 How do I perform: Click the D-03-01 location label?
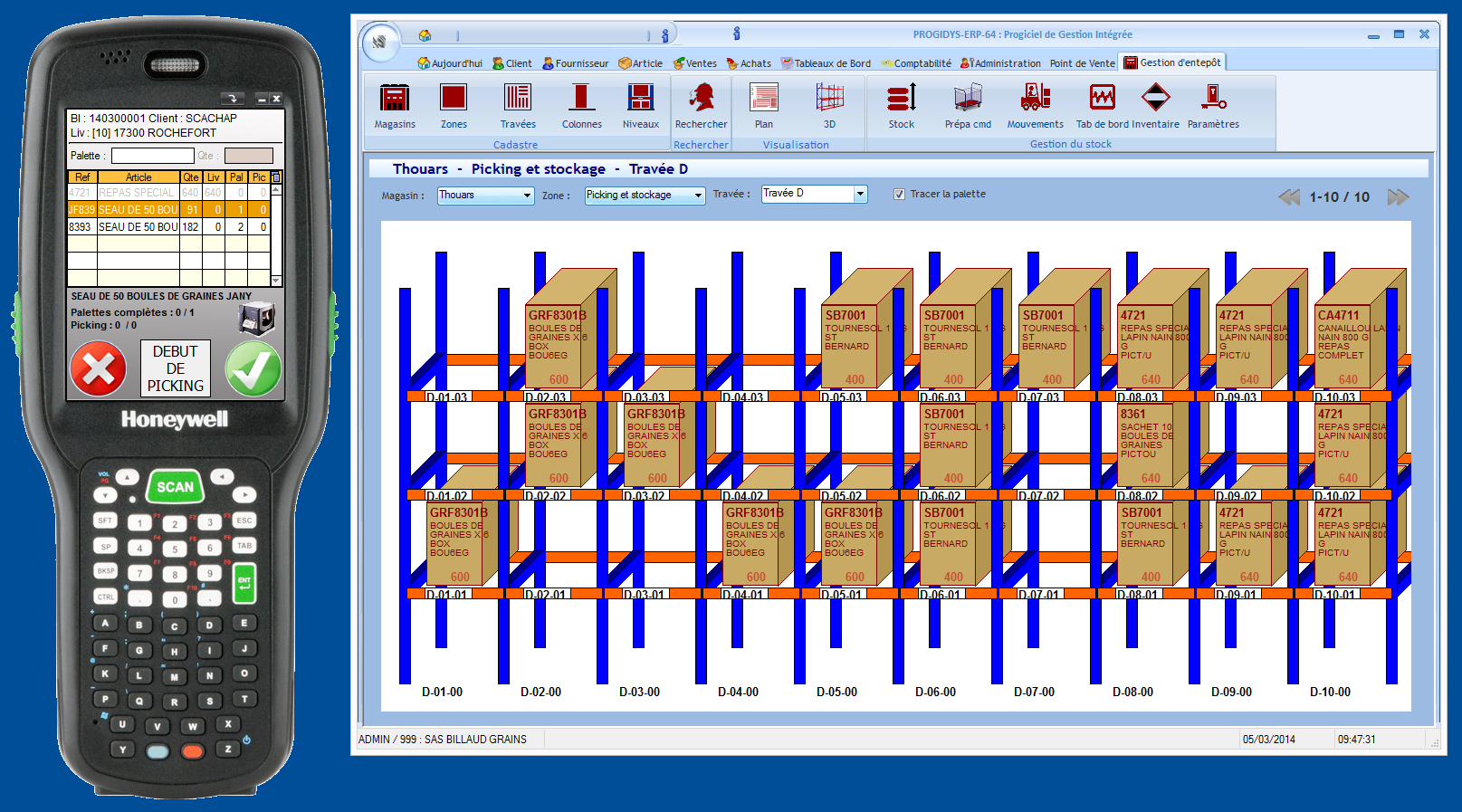[645, 595]
